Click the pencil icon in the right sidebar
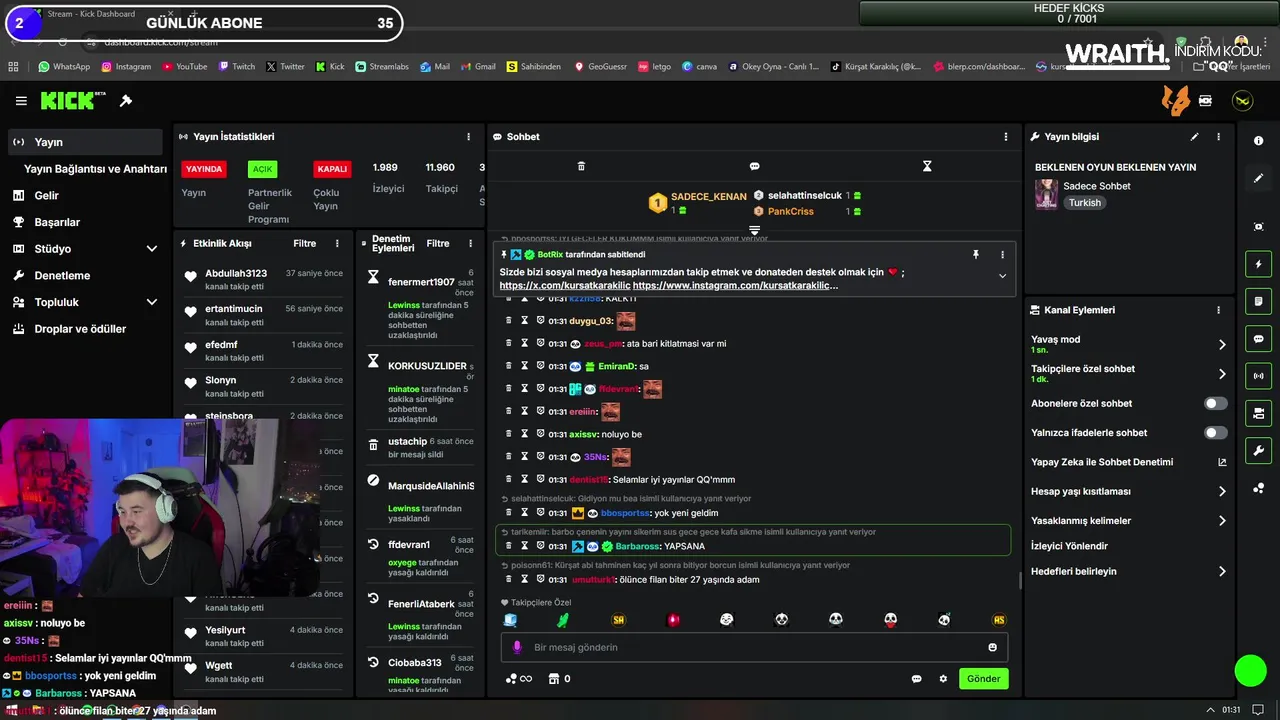Viewport: 1280px width, 720px height. [x=1258, y=178]
